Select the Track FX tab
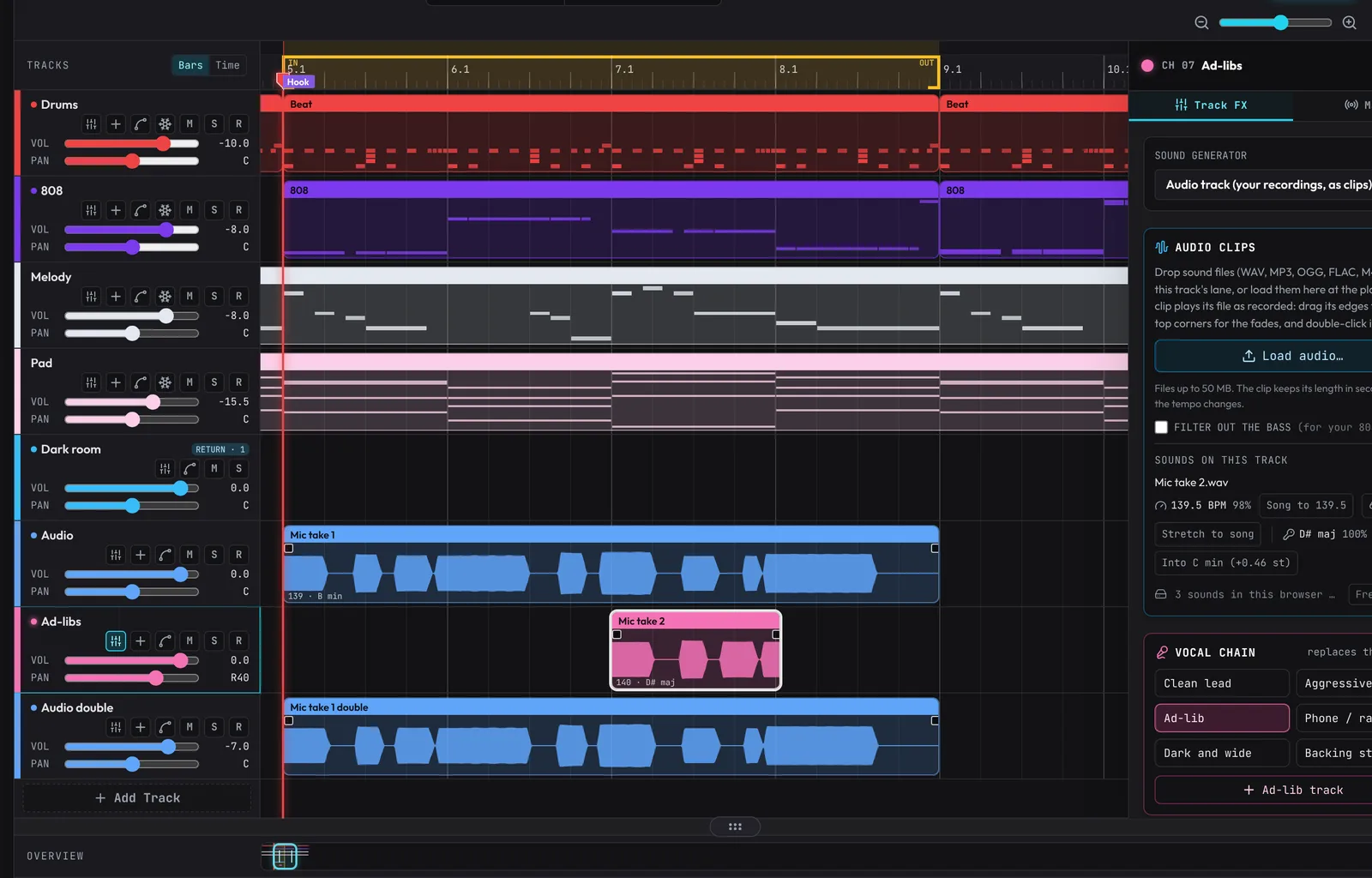 [1211, 105]
